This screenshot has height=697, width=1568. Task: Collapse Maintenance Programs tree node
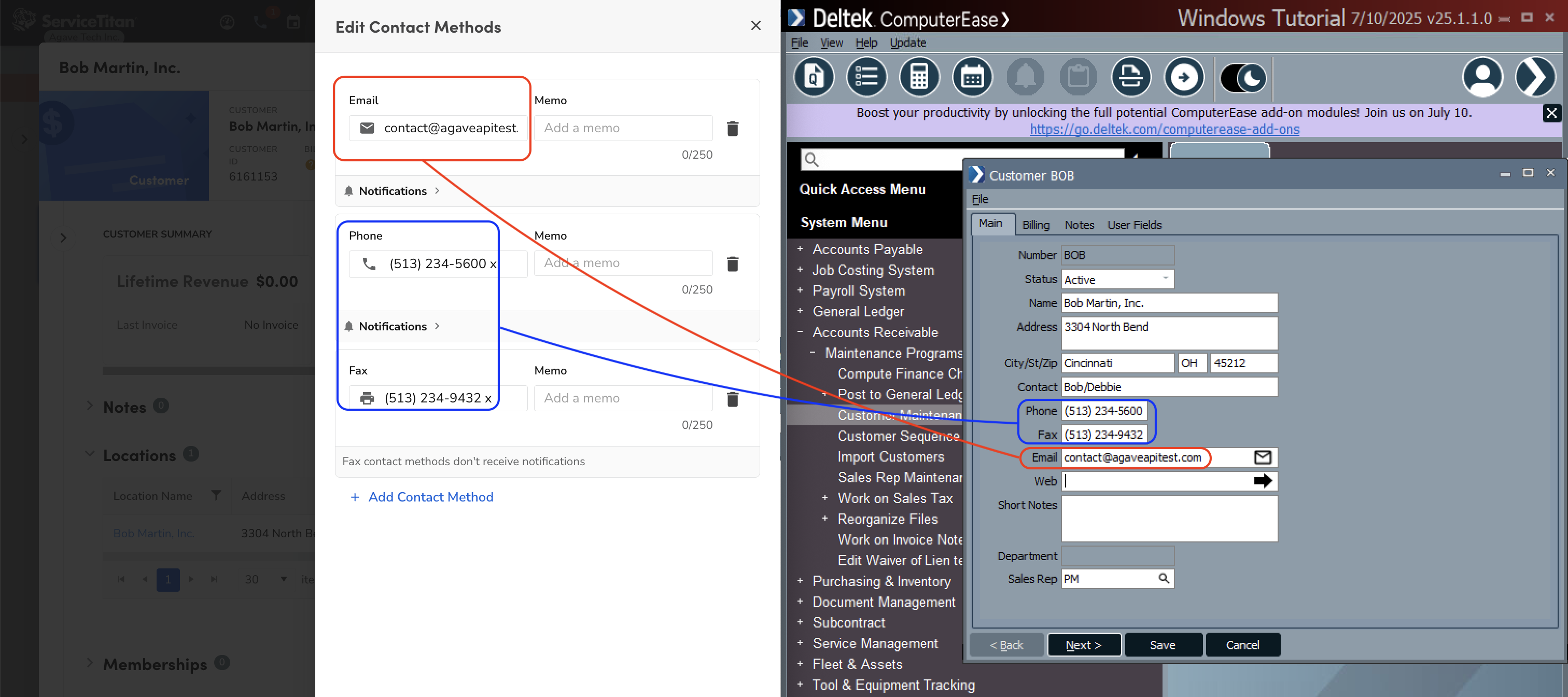coord(813,353)
